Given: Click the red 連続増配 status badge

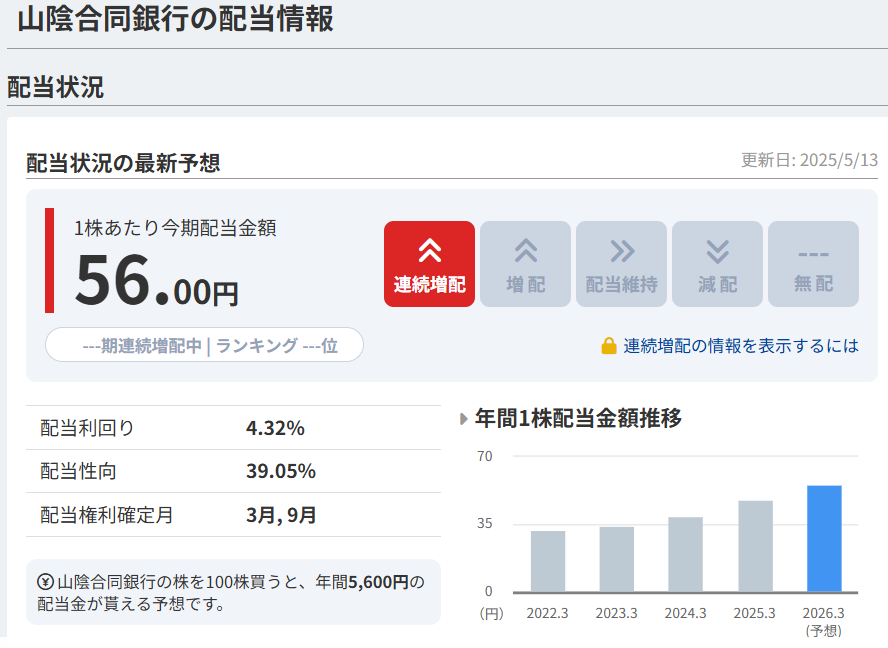Looking at the screenshot, I should point(429,264).
